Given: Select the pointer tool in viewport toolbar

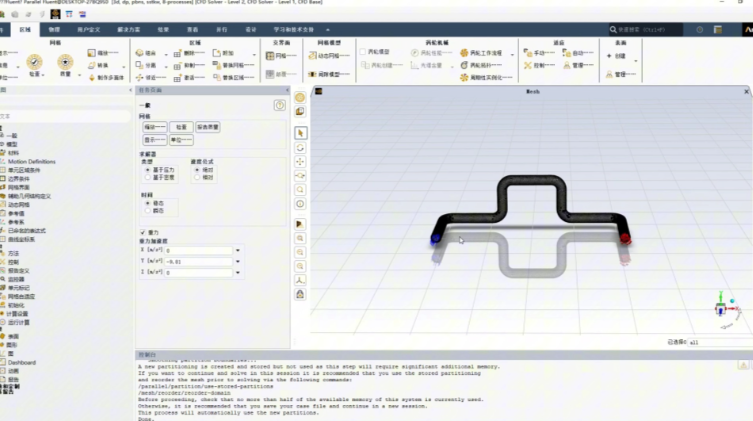Looking at the screenshot, I should (x=300, y=133).
